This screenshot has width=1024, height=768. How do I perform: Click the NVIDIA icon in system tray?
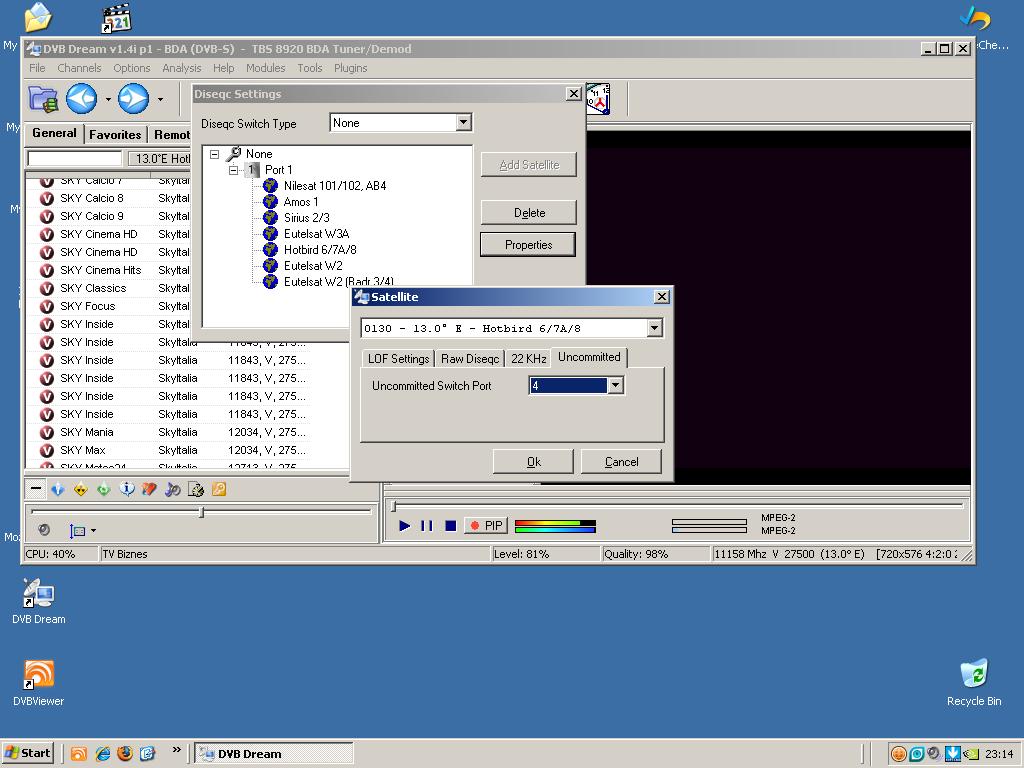pos(972,754)
